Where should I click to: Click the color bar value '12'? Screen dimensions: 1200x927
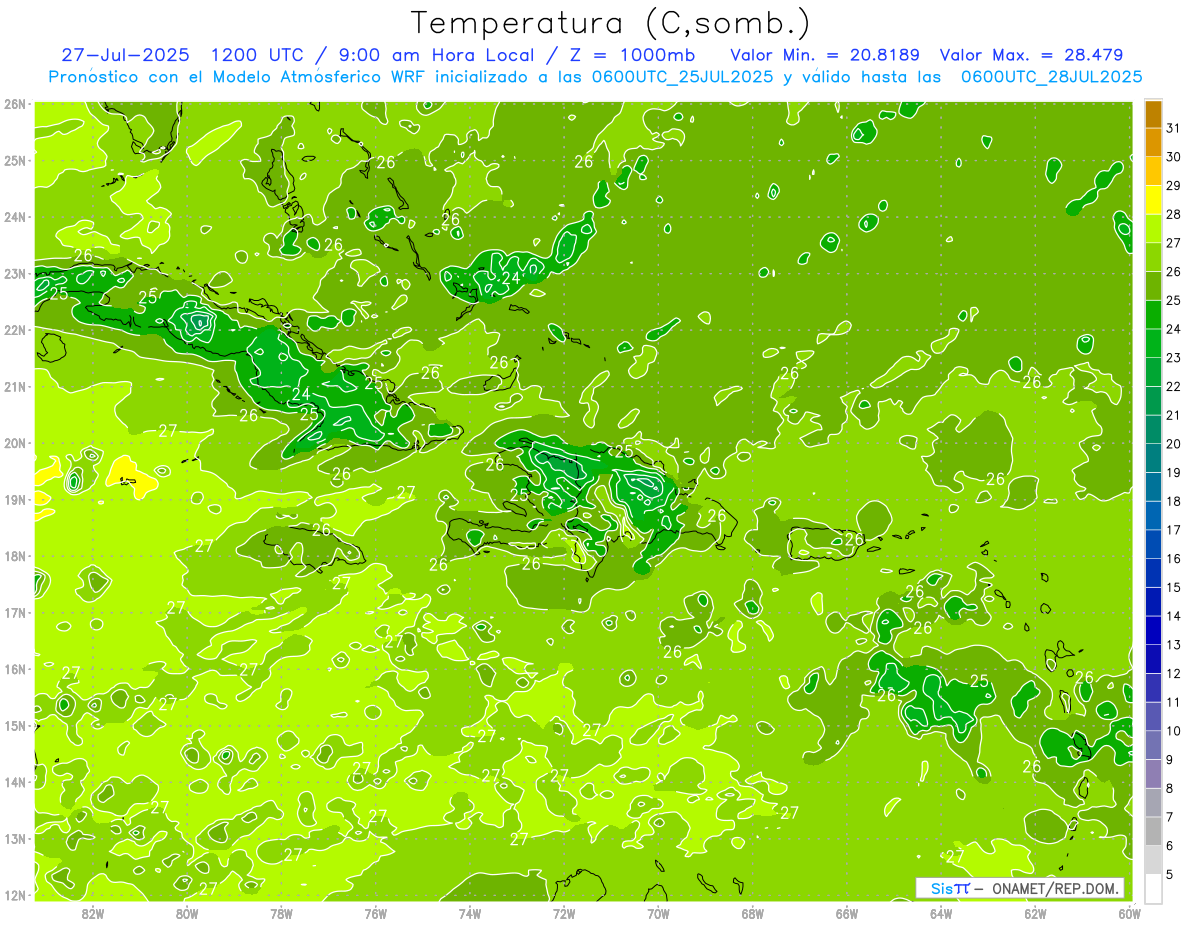click(x=1173, y=673)
